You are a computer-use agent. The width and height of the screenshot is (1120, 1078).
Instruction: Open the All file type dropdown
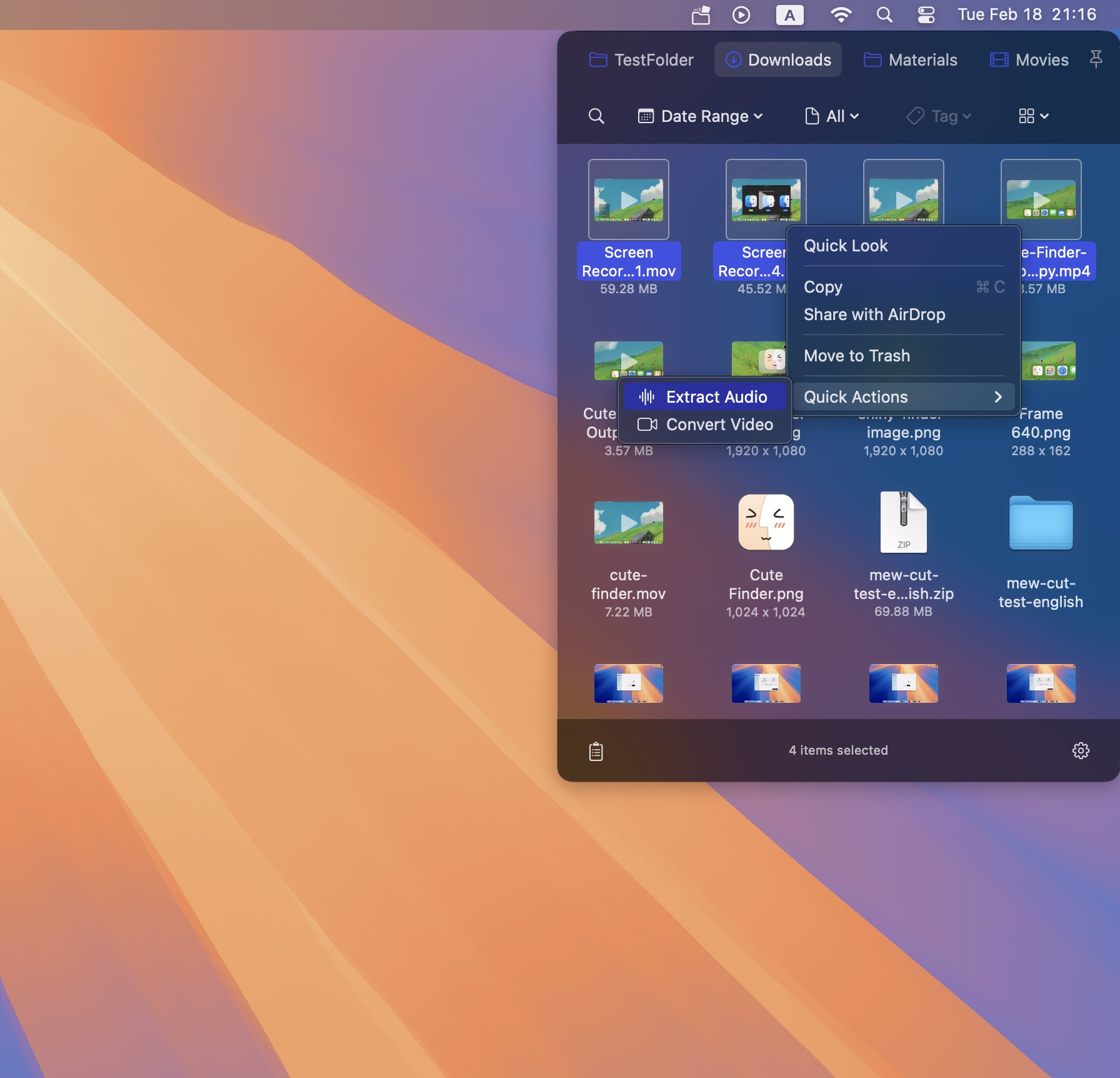coord(832,116)
